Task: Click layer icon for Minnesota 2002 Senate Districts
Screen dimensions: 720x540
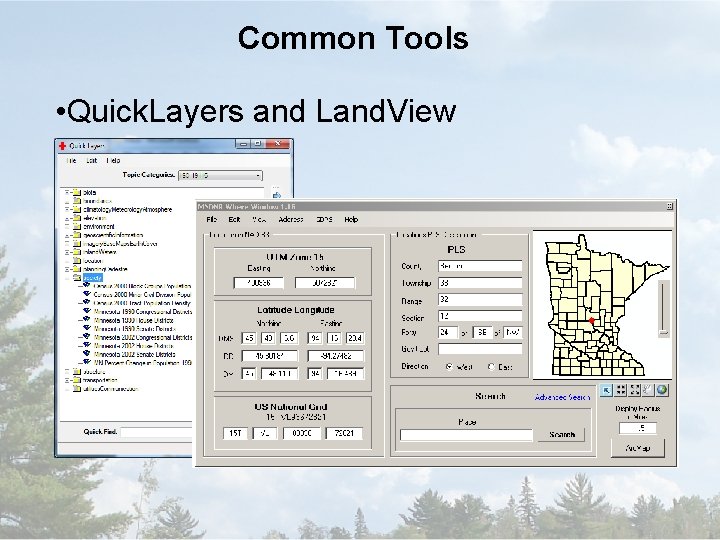Action: click(x=86, y=354)
